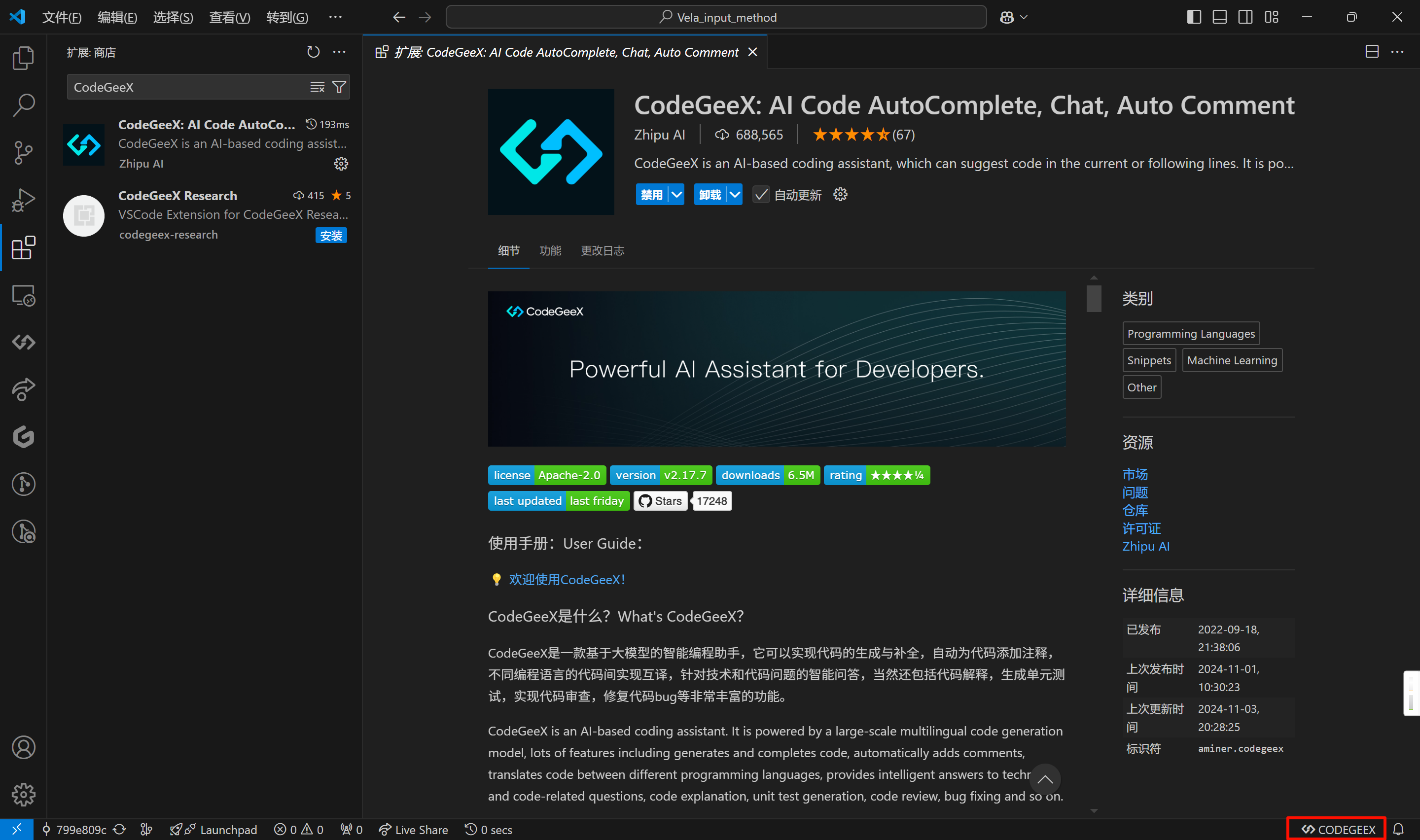The height and width of the screenshot is (840, 1420).
Task: Open editor more actions in tab bar
Action: 1397,52
